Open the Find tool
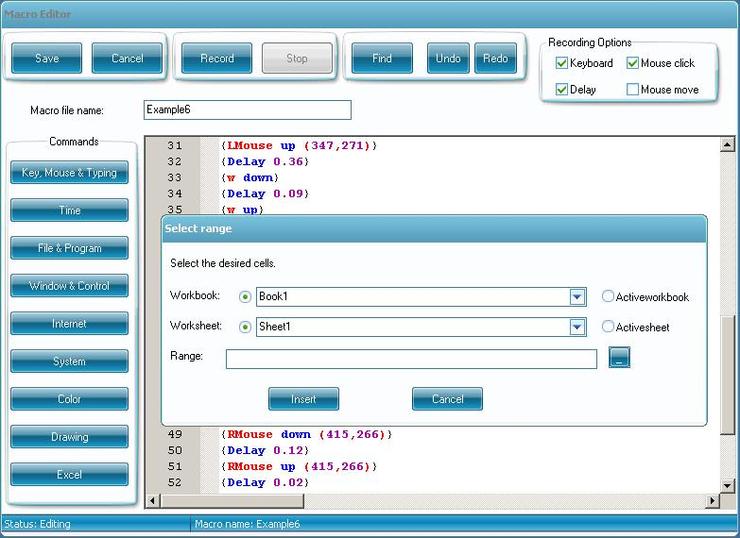This screenshot has width=740, height=538. tap(382, 59)
